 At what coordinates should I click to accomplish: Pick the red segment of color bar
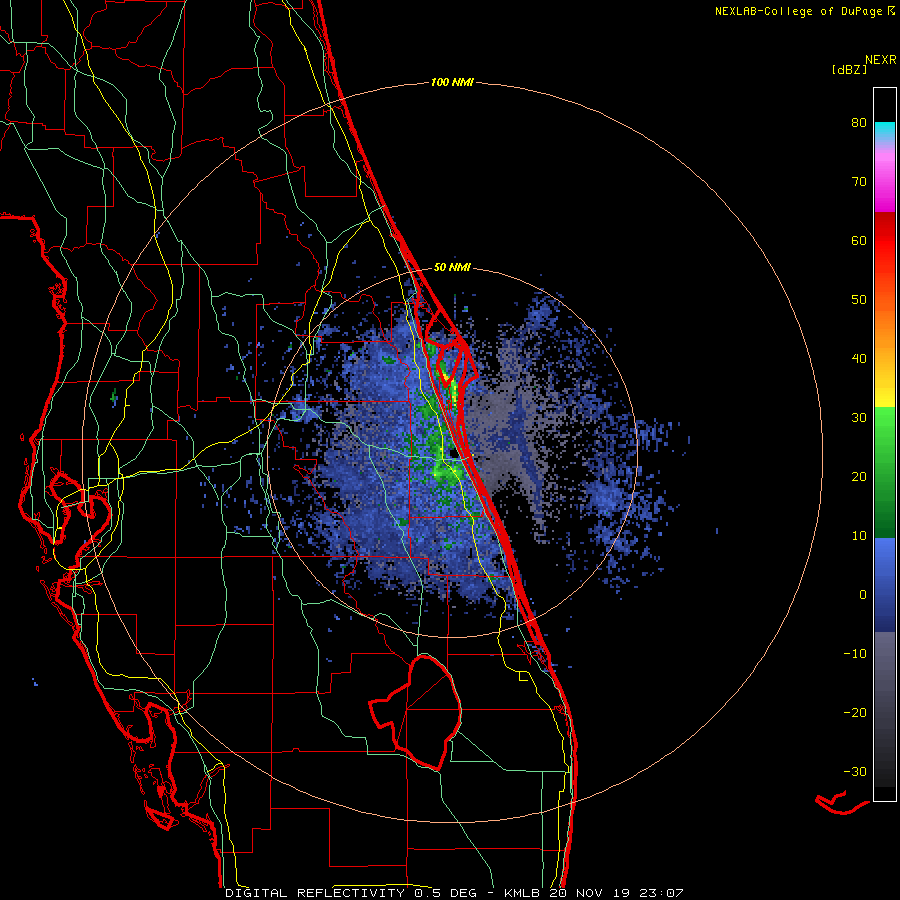pyautogui.click(x=885, y=241)
